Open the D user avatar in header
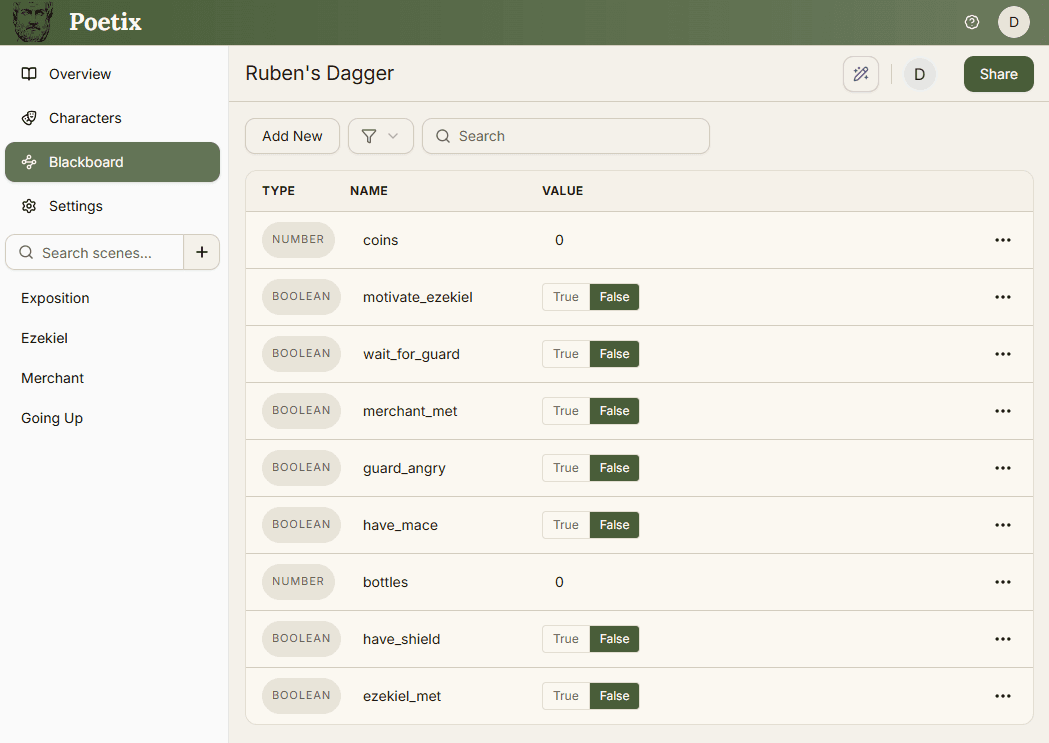This screenshot has height=743, width=1049. tap(1014, 22)
